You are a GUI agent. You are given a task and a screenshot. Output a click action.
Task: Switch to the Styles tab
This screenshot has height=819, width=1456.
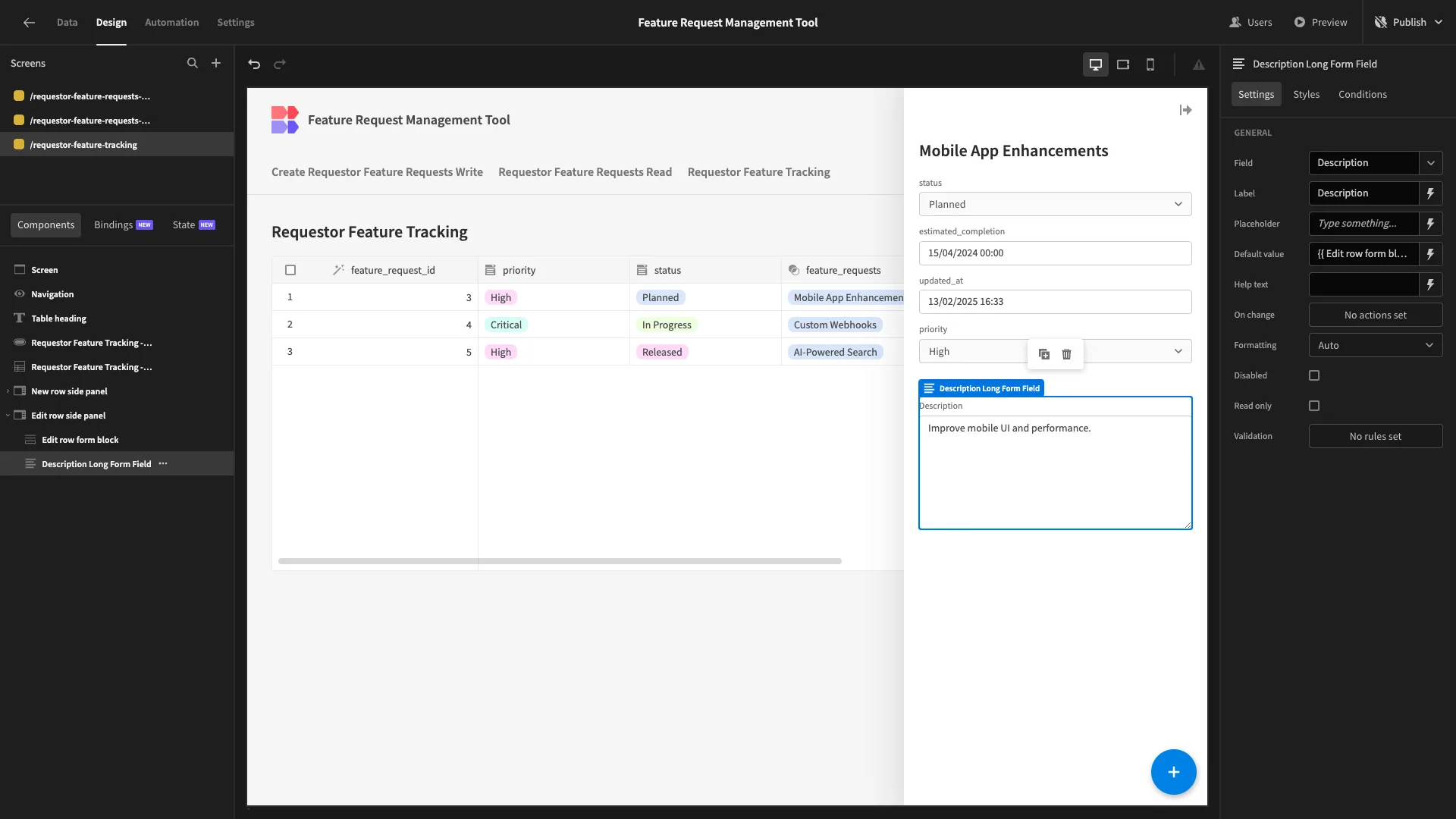click(x=1306, y=94)
